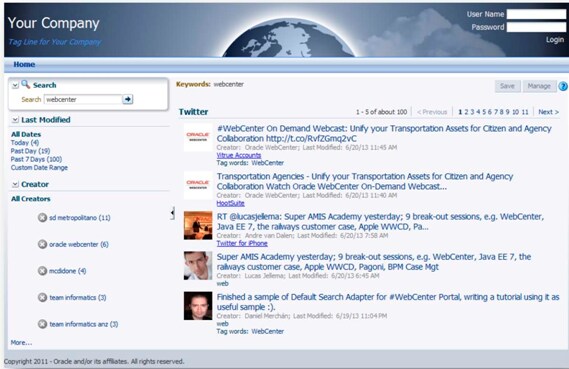Click the Twitter results heading
The width and height of the screenshot is (569, 369).
193,112
